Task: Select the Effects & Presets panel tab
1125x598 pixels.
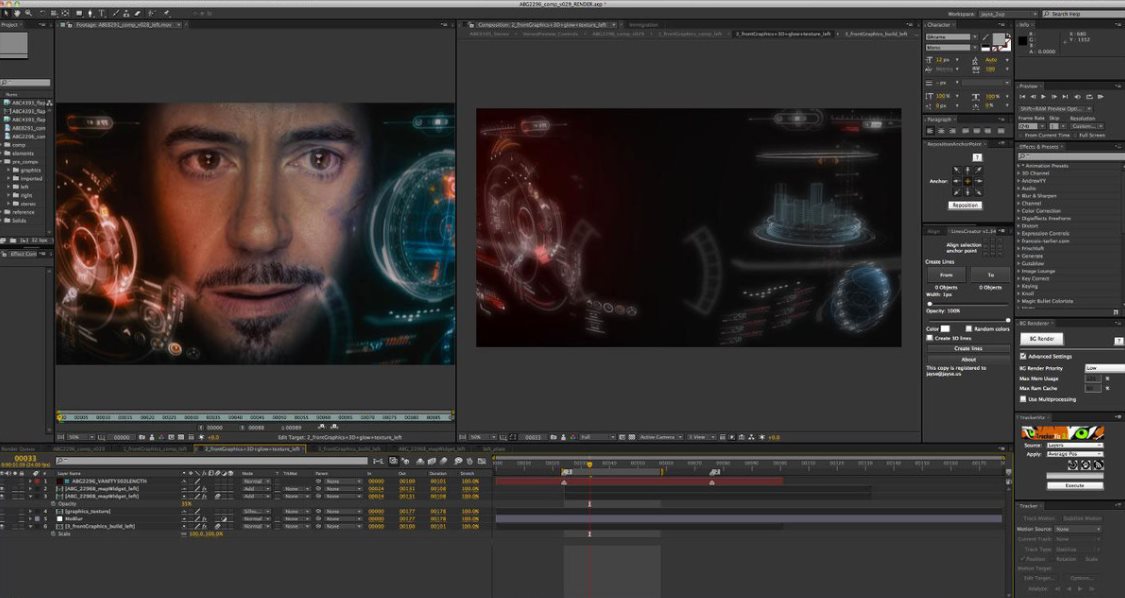Action: point(1039,147)
